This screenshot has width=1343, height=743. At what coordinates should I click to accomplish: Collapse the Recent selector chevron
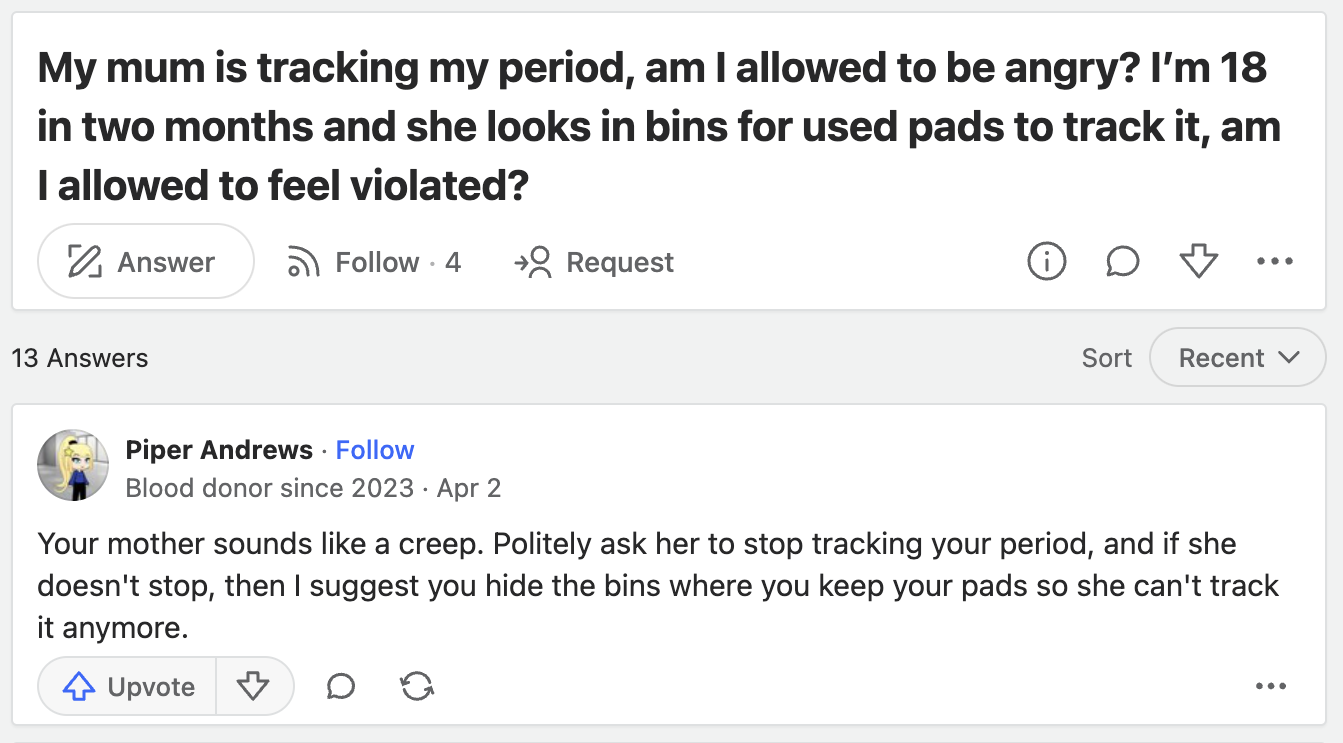1290,357
